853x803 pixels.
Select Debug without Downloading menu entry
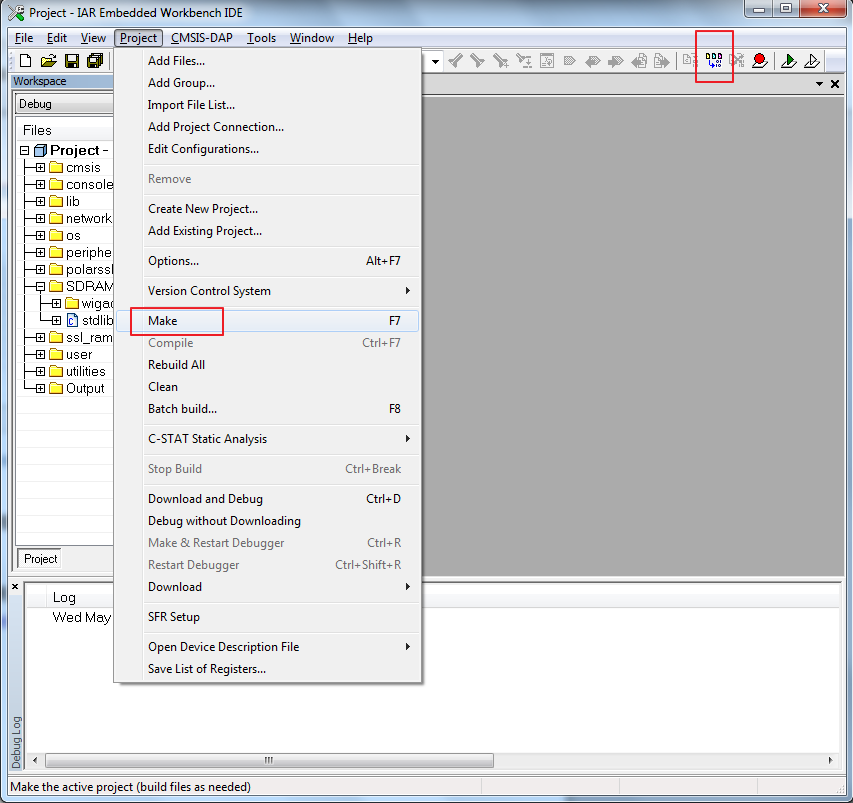[x=268, y=521]
